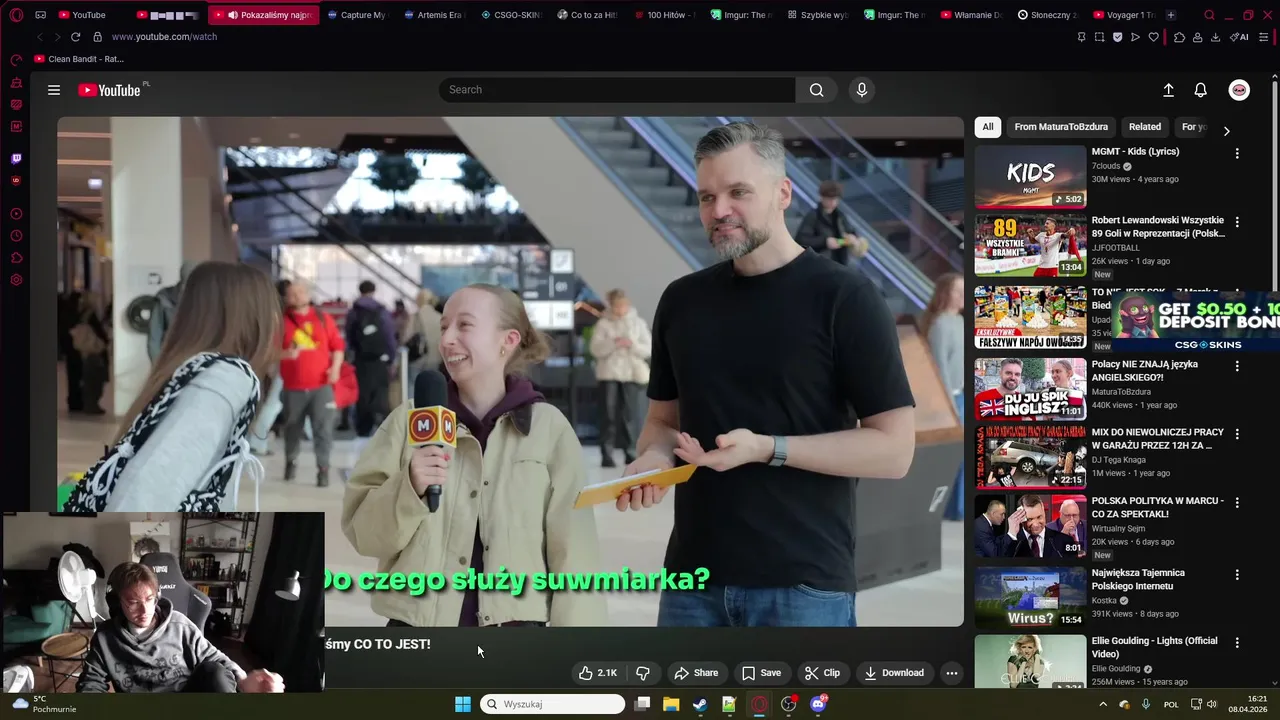Open the three-dot more actions under video

pyautogui.click(x=952, y=673)
